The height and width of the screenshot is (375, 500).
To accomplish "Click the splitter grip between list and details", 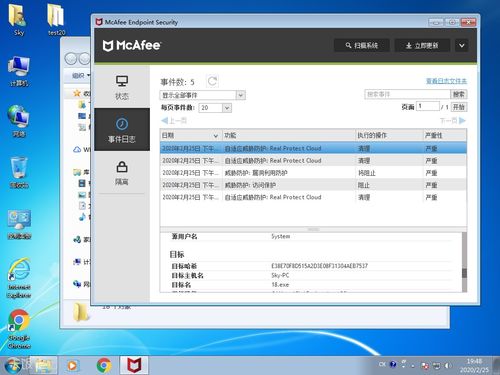I will click(313, 229).
